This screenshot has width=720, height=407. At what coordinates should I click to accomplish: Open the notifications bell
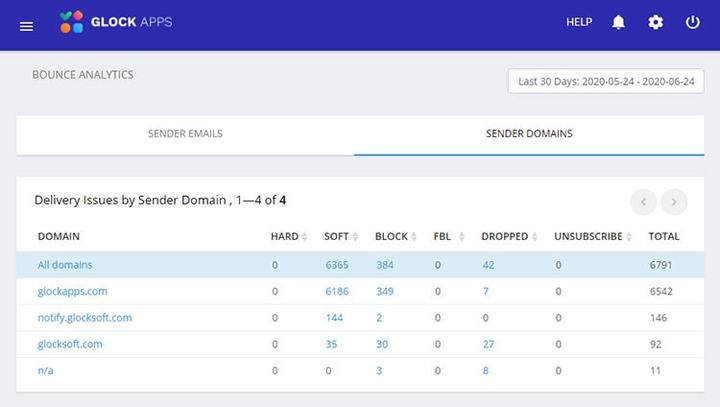pyautogui.click(x=619, y=23)
